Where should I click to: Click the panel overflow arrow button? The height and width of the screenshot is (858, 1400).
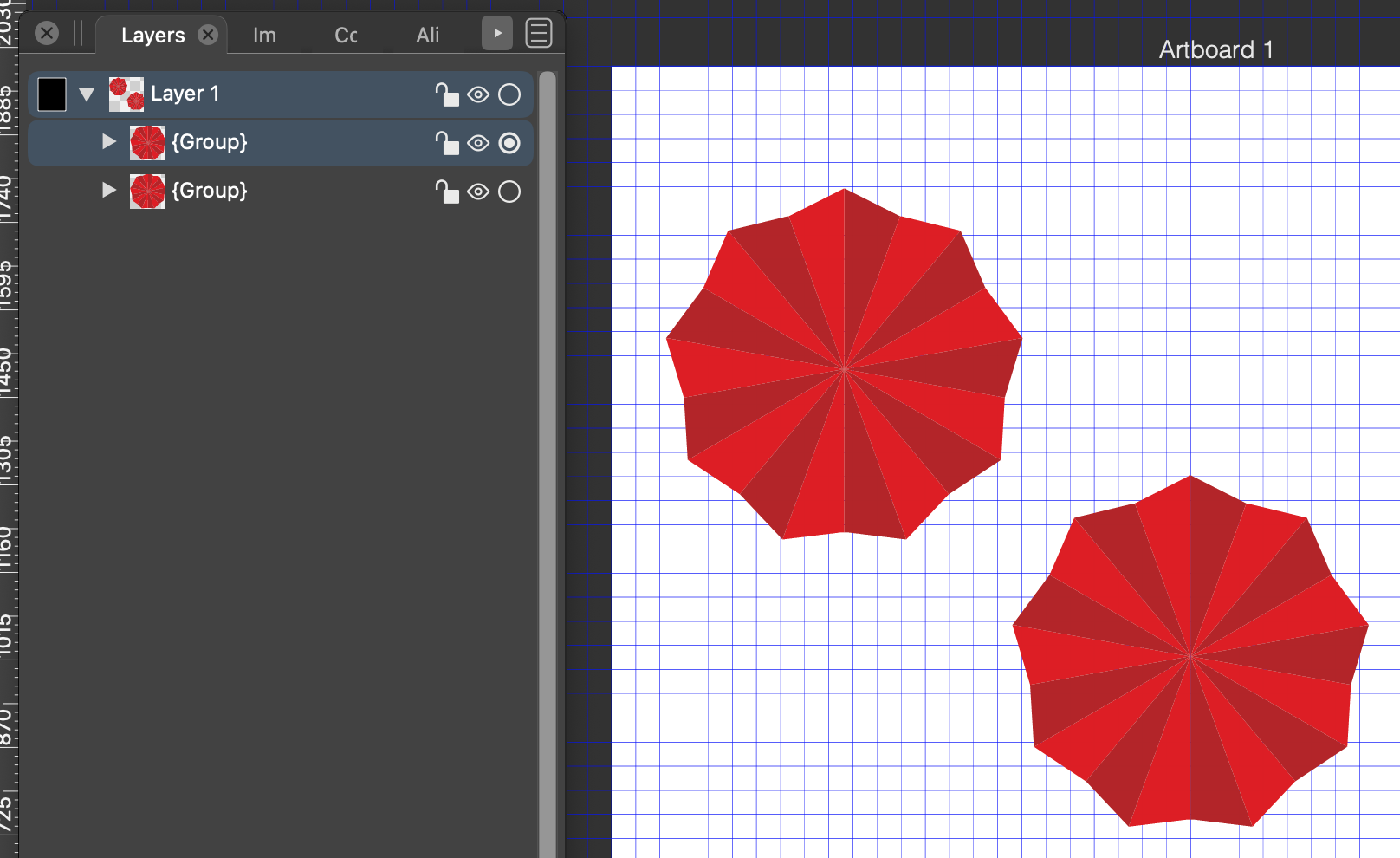(x=496, y=34)
